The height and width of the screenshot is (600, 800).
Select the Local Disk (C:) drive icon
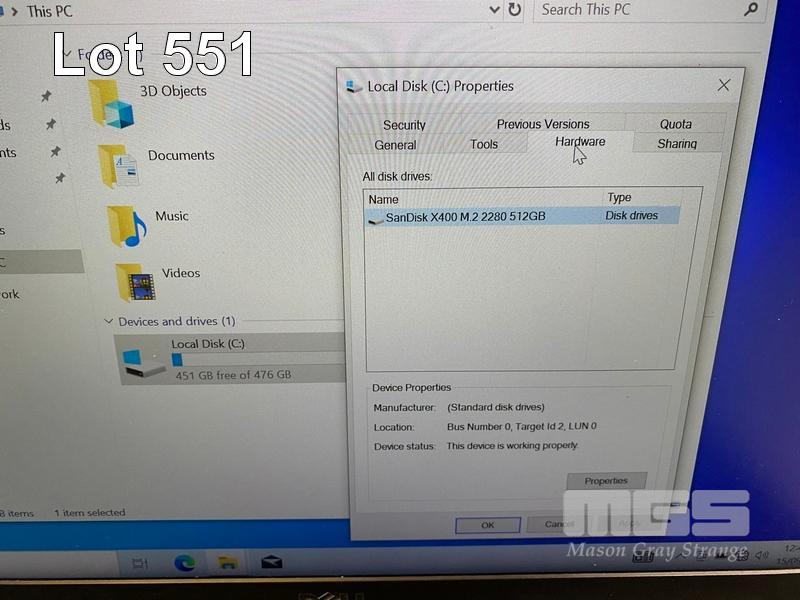(143, 361)
